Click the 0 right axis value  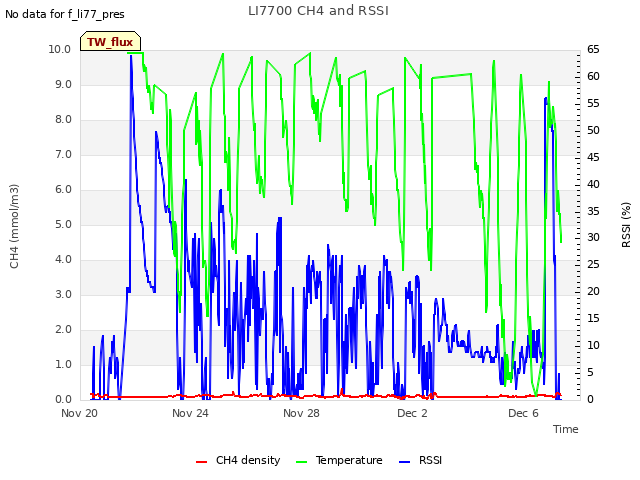click(590, 399)
